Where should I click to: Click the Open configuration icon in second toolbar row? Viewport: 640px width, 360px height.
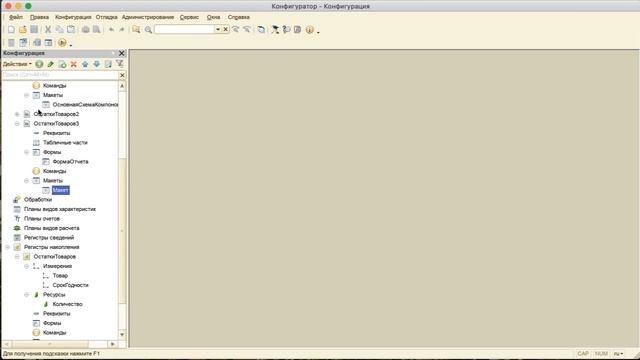pos(11,42)
